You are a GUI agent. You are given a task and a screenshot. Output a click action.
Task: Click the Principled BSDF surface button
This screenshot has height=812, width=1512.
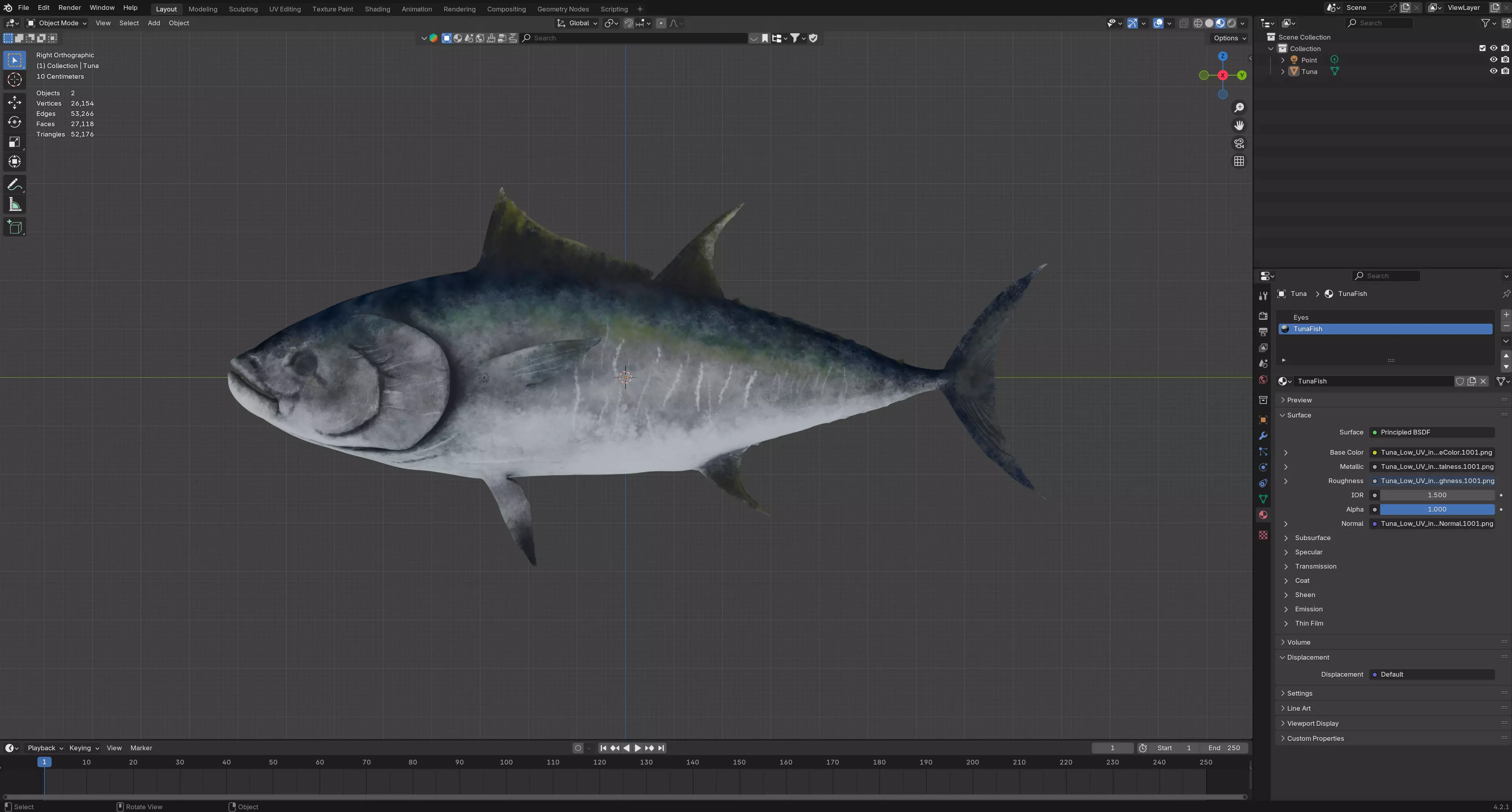tap(1432, 432)
